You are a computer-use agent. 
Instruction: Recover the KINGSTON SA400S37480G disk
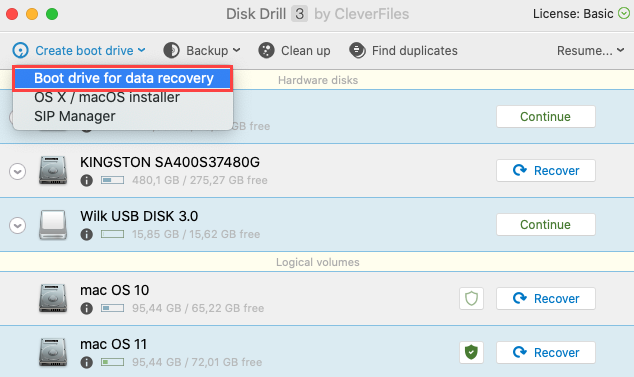pyautogui.click(x=545, y=171)
